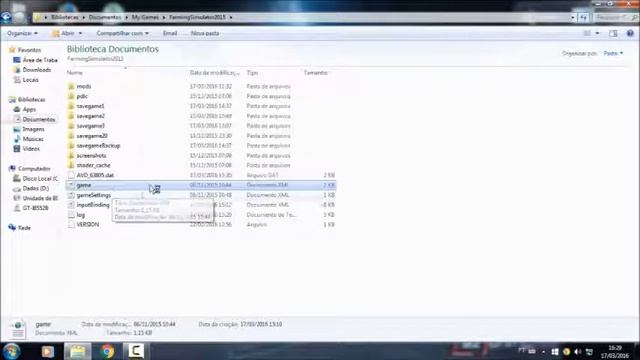
Task: Open Músicas library in sidebar
Action: (33, 139)
